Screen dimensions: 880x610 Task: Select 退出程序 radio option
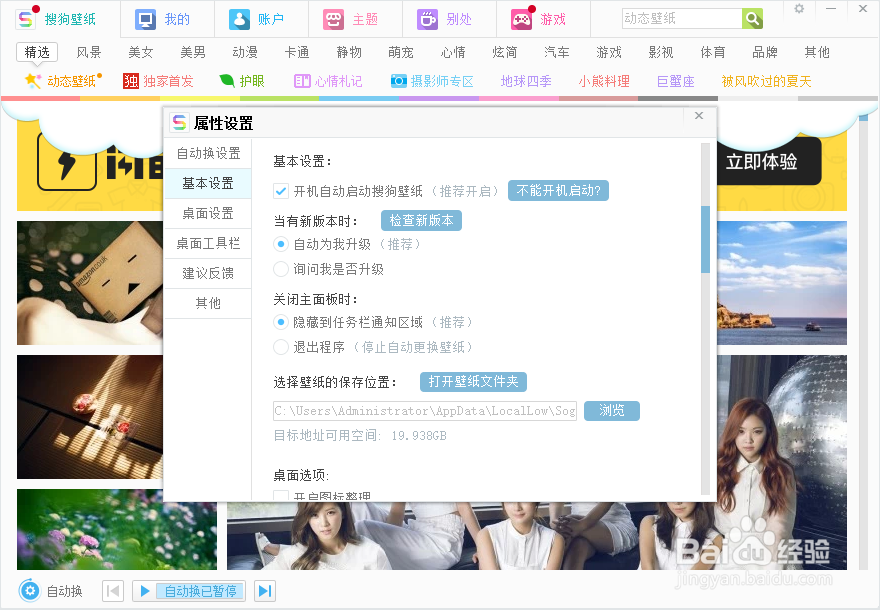point(281,347)
